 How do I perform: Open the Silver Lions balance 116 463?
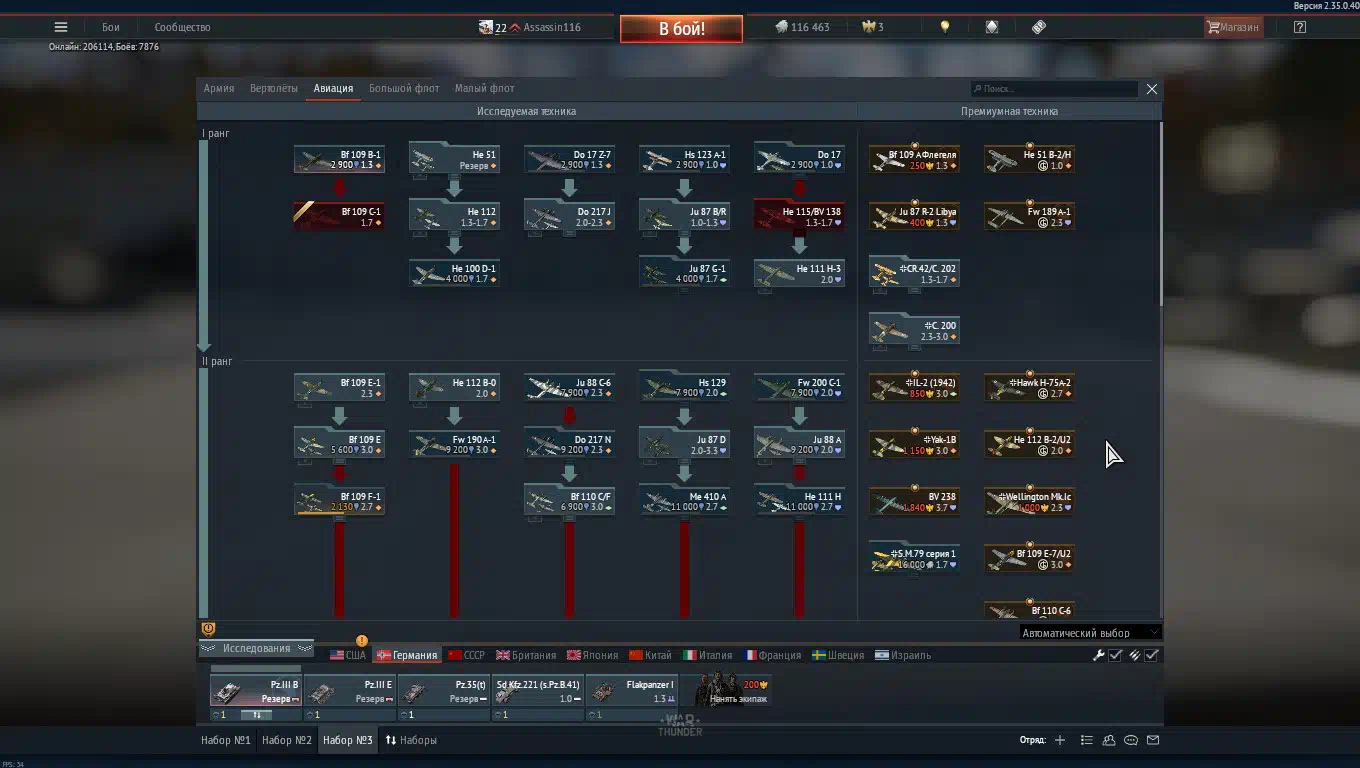802,27
